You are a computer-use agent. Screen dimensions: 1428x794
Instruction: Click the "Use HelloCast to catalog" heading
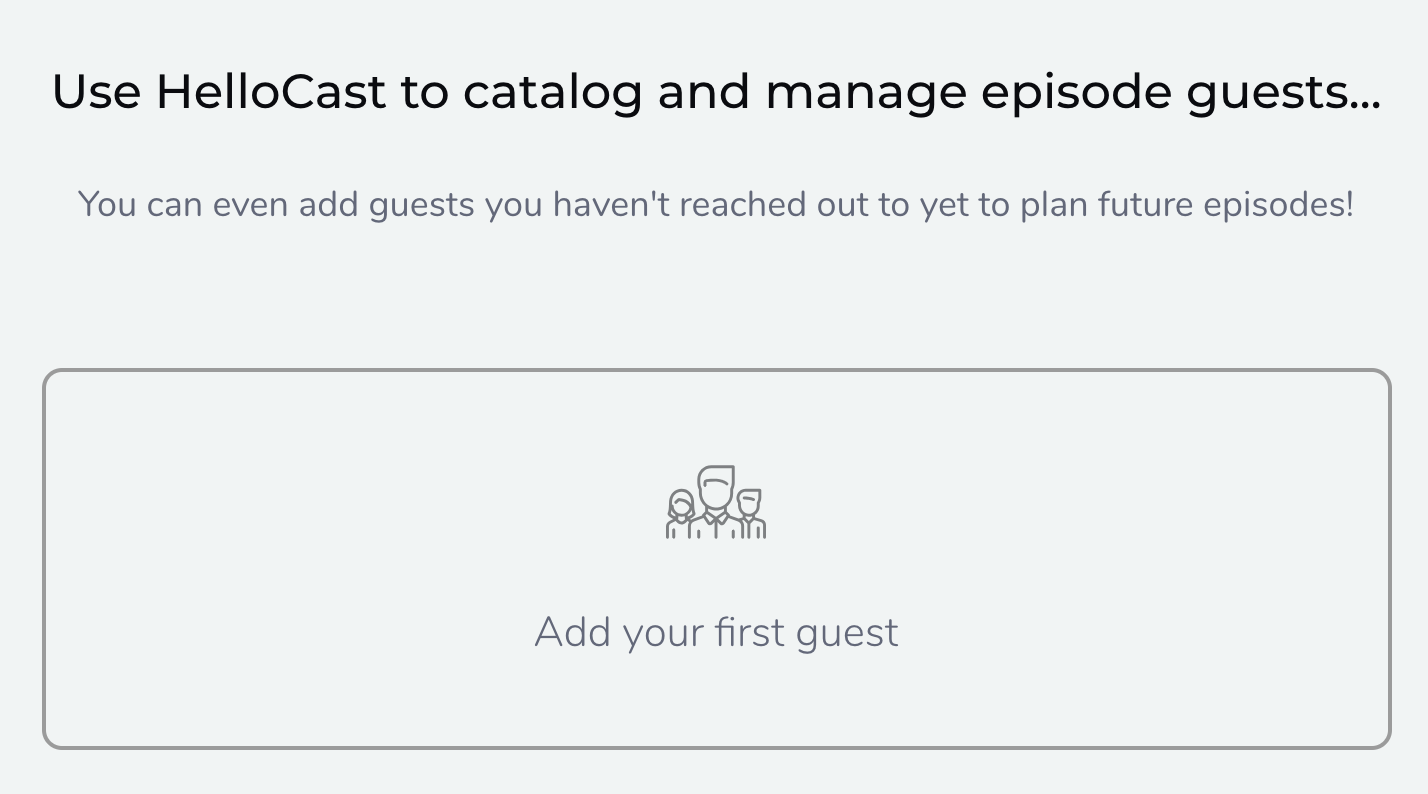click(716, 92)
